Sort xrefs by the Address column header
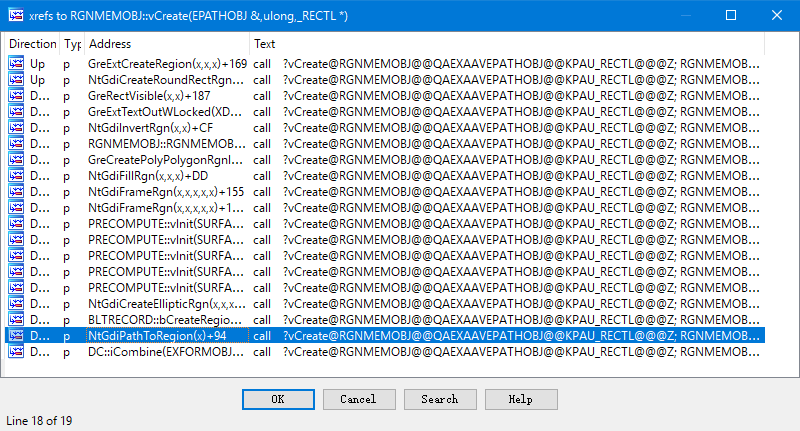Screen dimensions: 800x431 (165, 44)
